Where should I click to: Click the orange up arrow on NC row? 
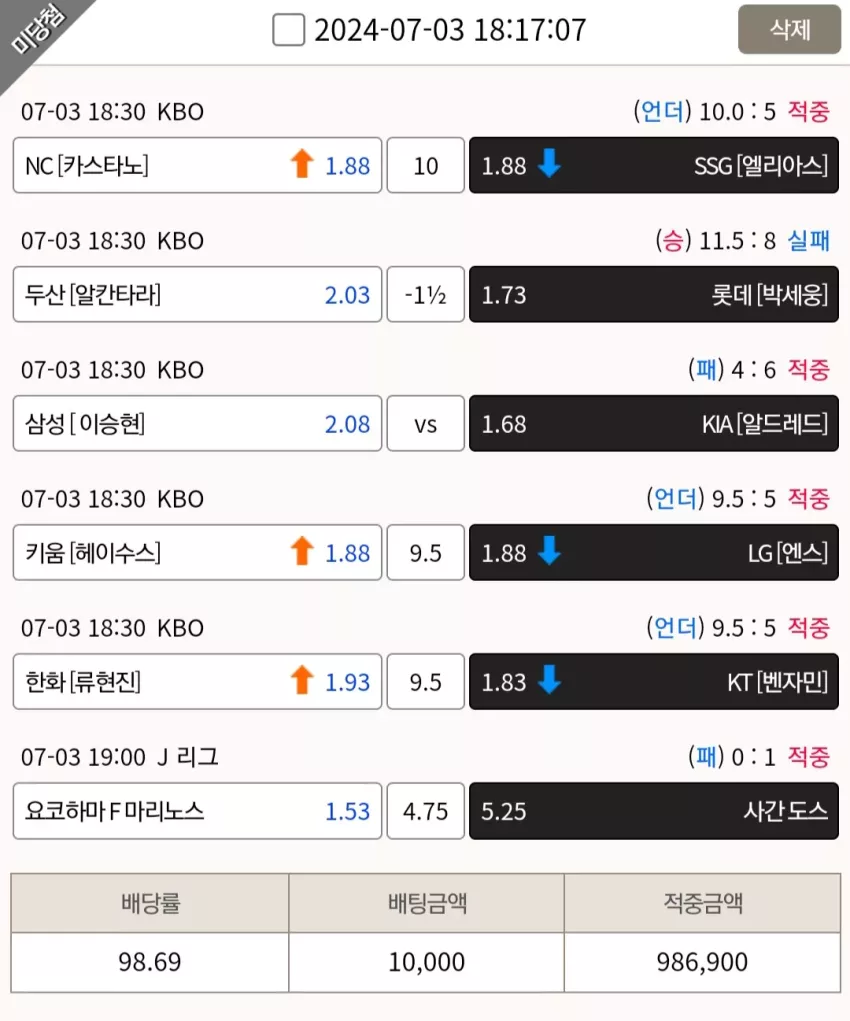[302, 164]
